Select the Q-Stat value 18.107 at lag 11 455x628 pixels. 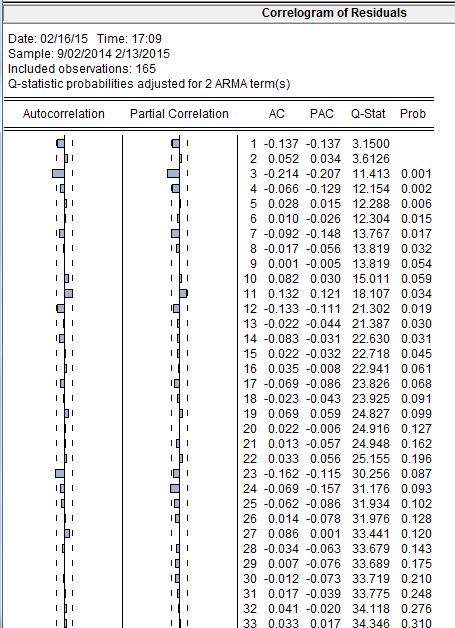tap(370, 294)
